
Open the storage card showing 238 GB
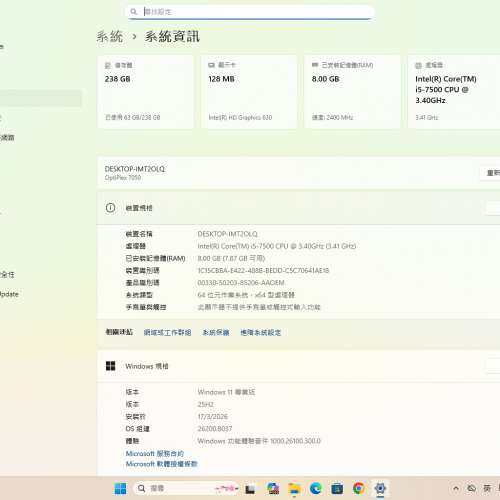[145, 92]
